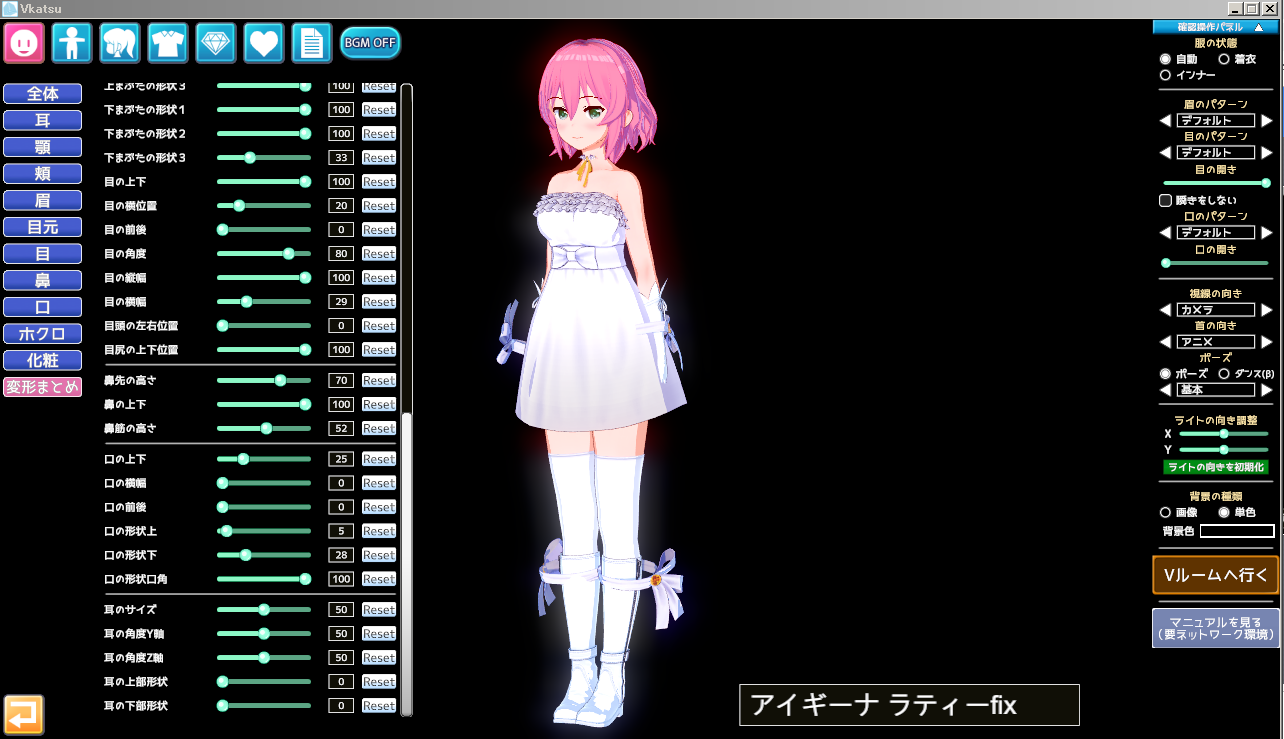Click the 背景色 color swatch

(x=1237, y=531)
